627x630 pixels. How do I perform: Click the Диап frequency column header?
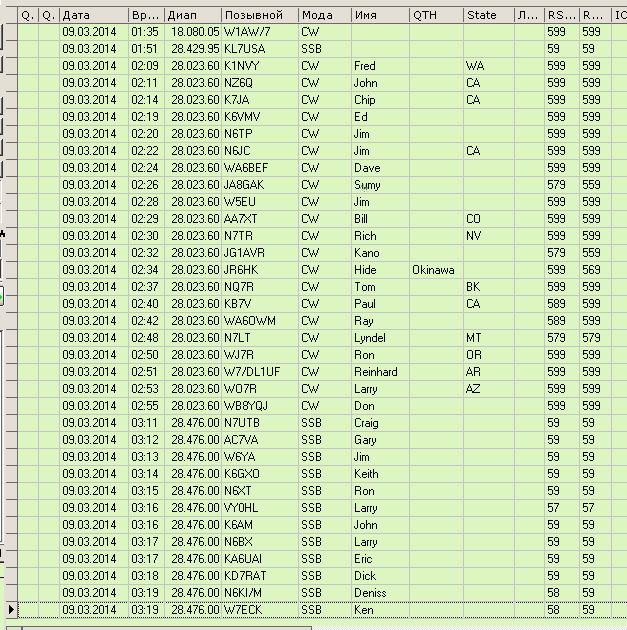coord(192,15)
